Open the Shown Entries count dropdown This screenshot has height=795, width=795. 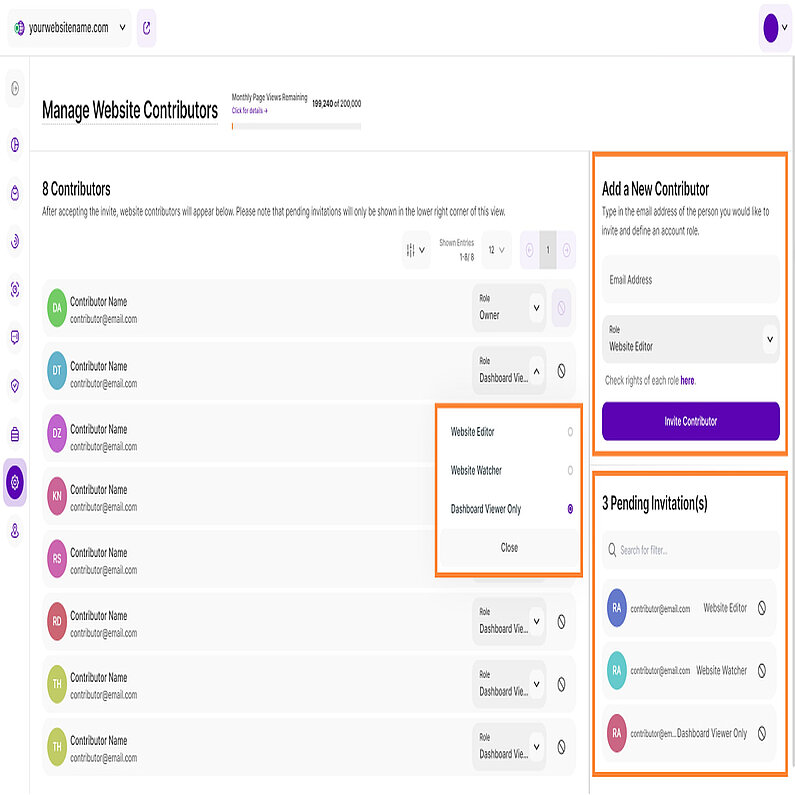496,250
